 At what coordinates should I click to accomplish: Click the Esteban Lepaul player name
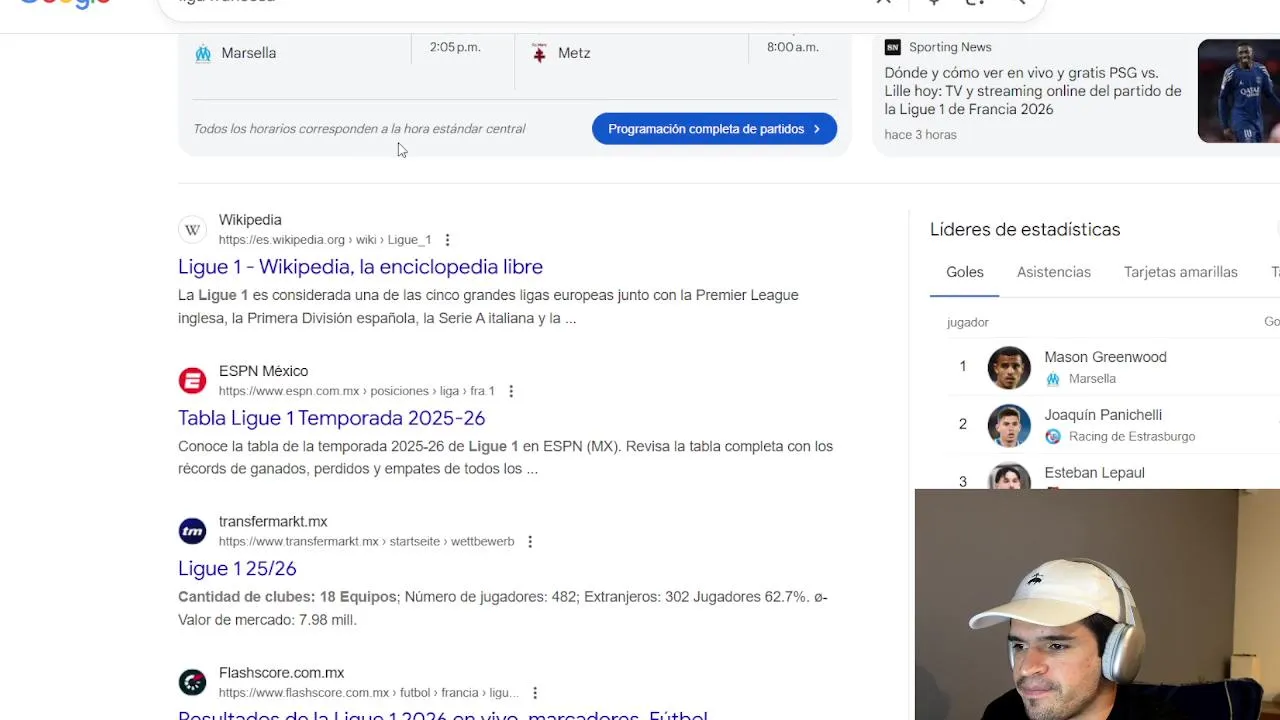(x=1094, y=473)
